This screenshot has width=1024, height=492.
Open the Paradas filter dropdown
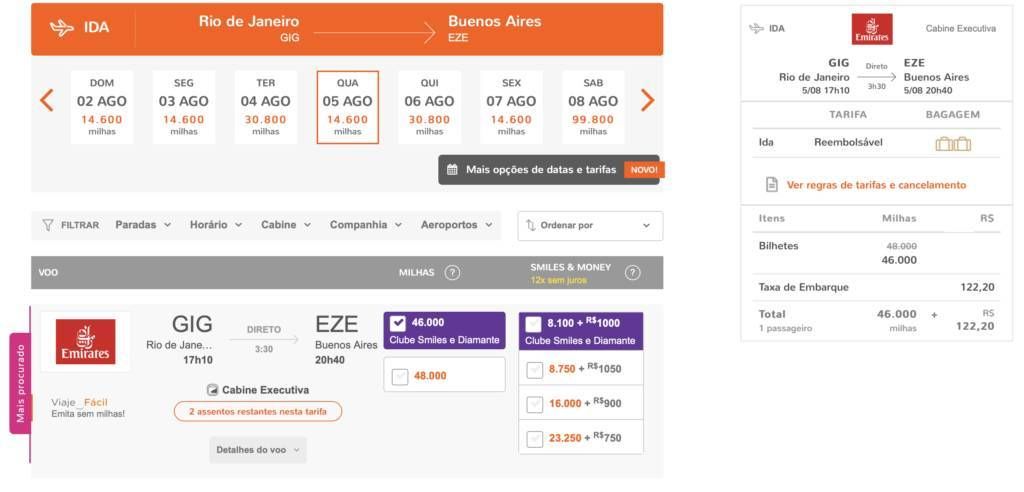point(143,225)
